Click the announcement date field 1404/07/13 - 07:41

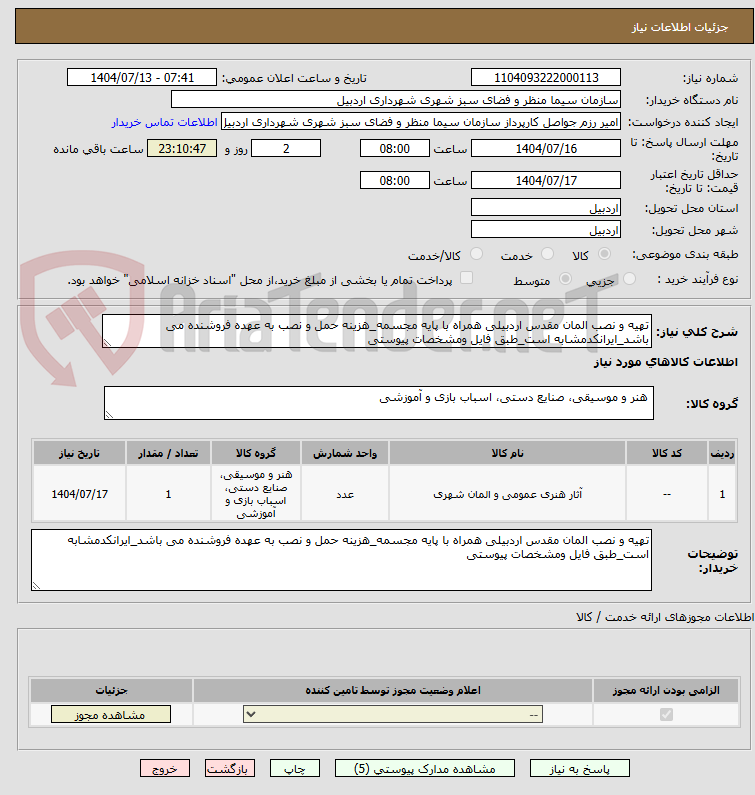(x=142, y=78)
